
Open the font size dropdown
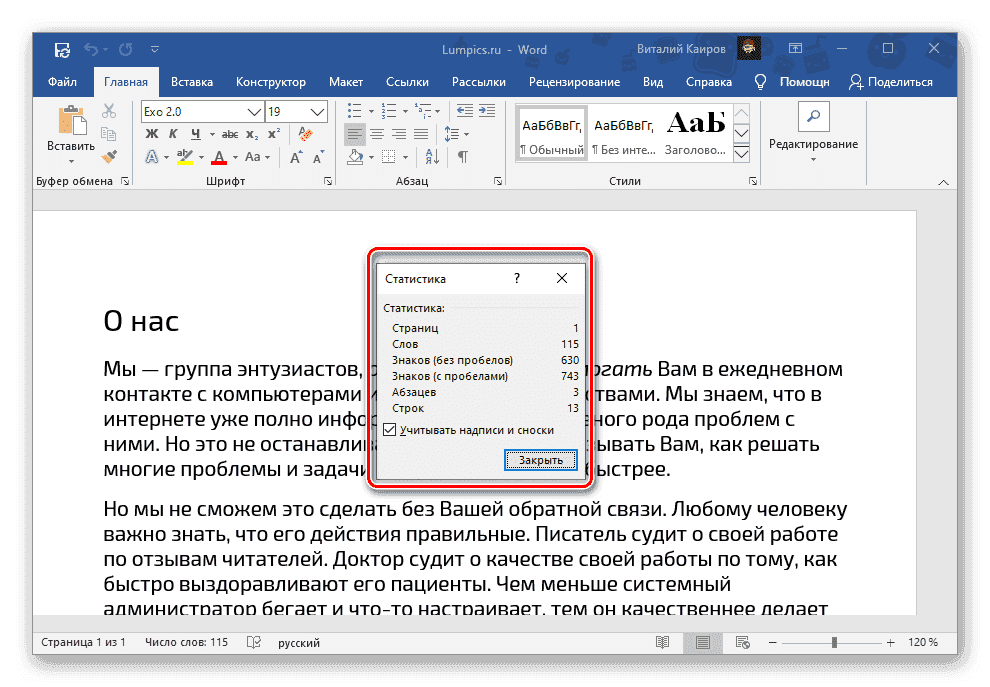click(297, 111)
